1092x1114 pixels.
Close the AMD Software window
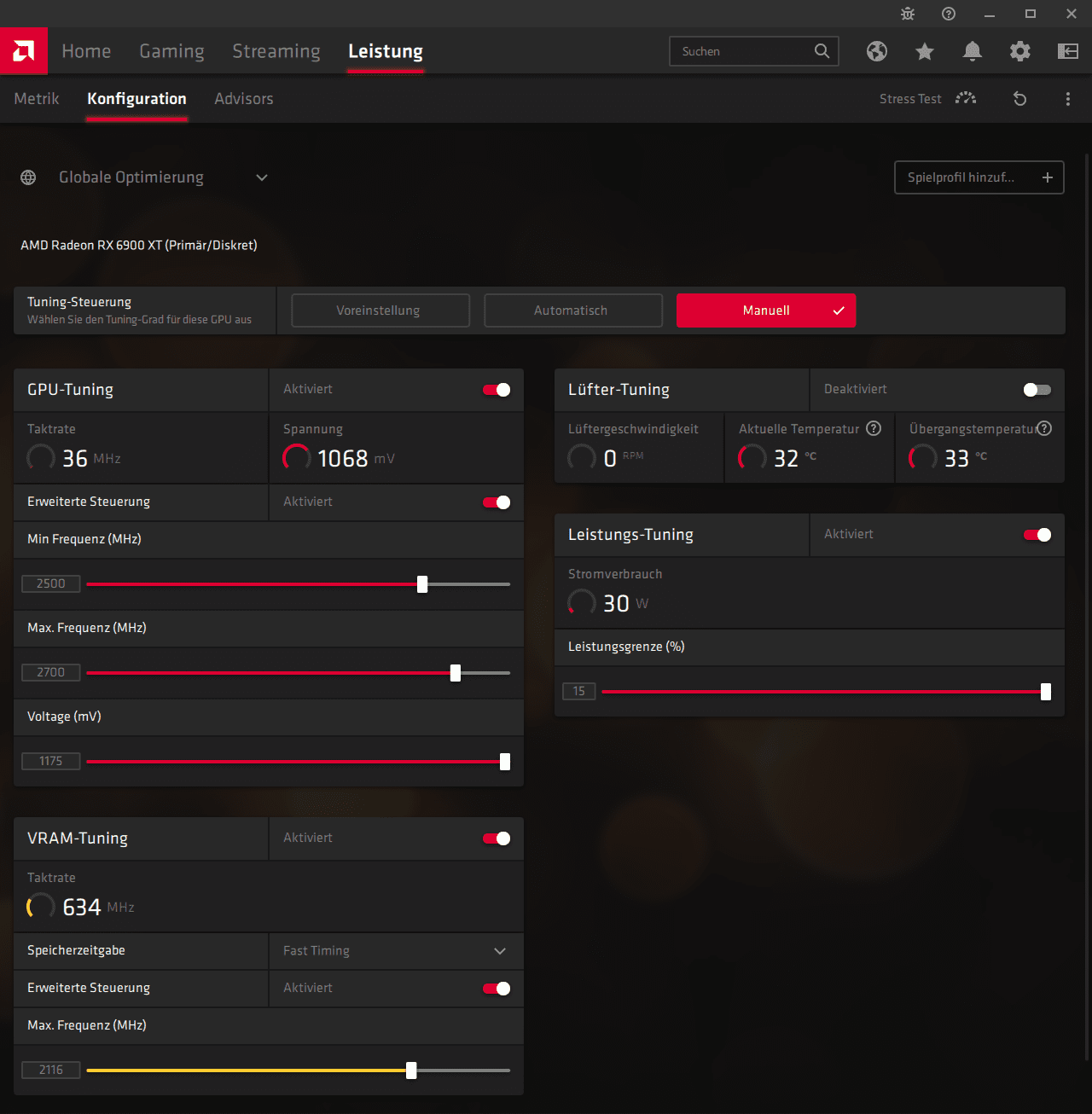point(1072,14)
